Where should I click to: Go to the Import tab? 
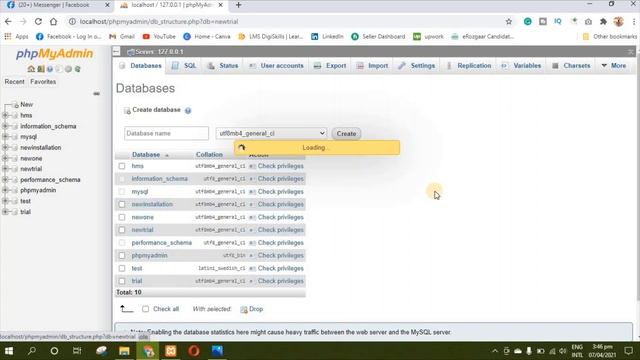point(372,66)
